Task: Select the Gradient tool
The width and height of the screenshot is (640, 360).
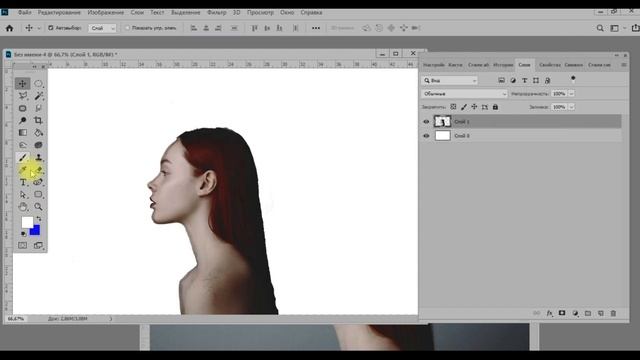Action: click(22, 133)
